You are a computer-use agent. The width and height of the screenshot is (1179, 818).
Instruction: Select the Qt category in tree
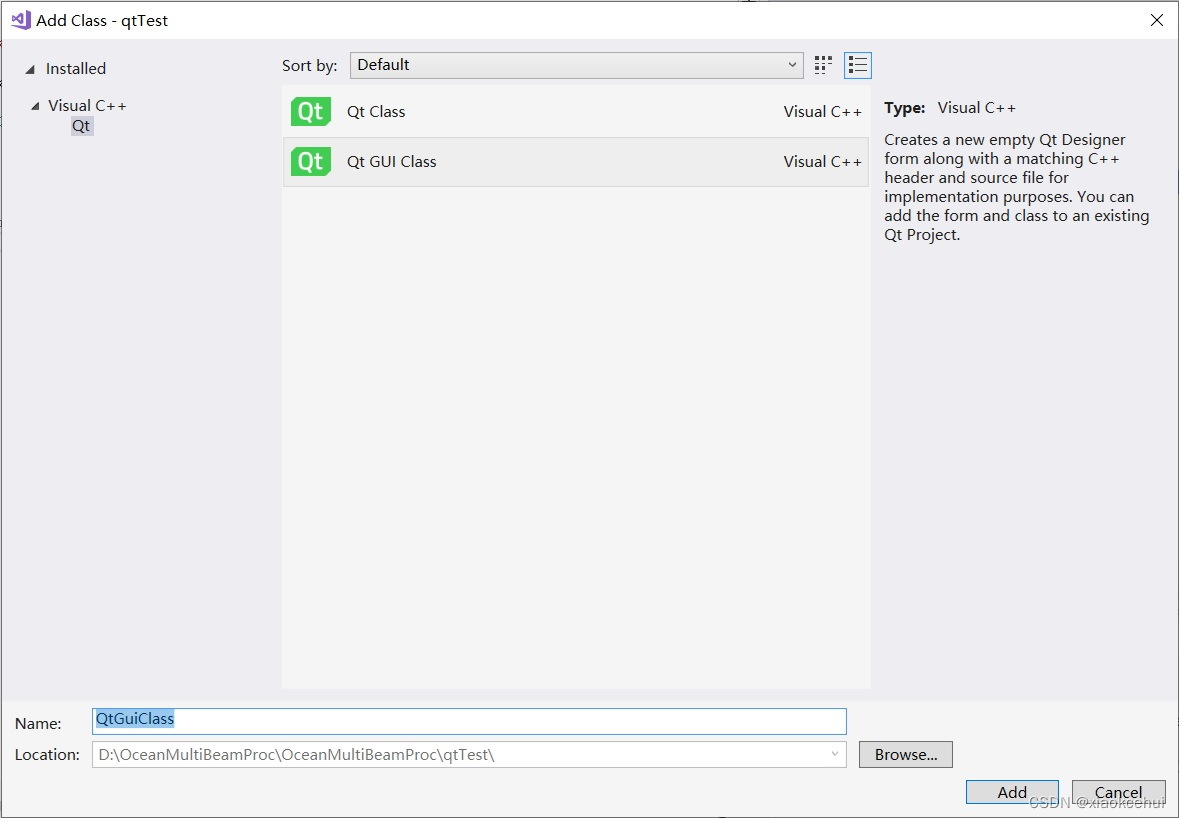point(81,126)
